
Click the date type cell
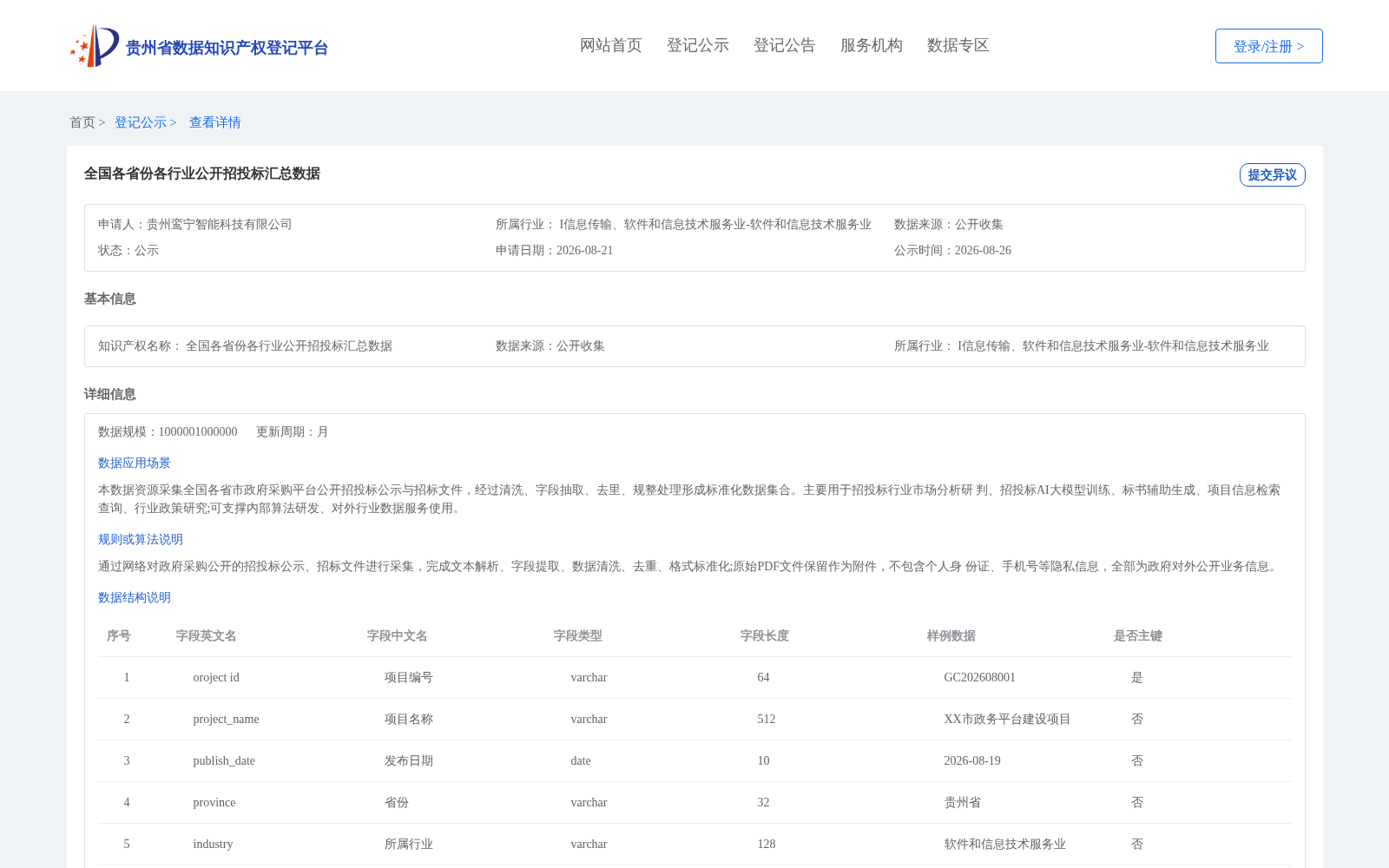[581, 760]
